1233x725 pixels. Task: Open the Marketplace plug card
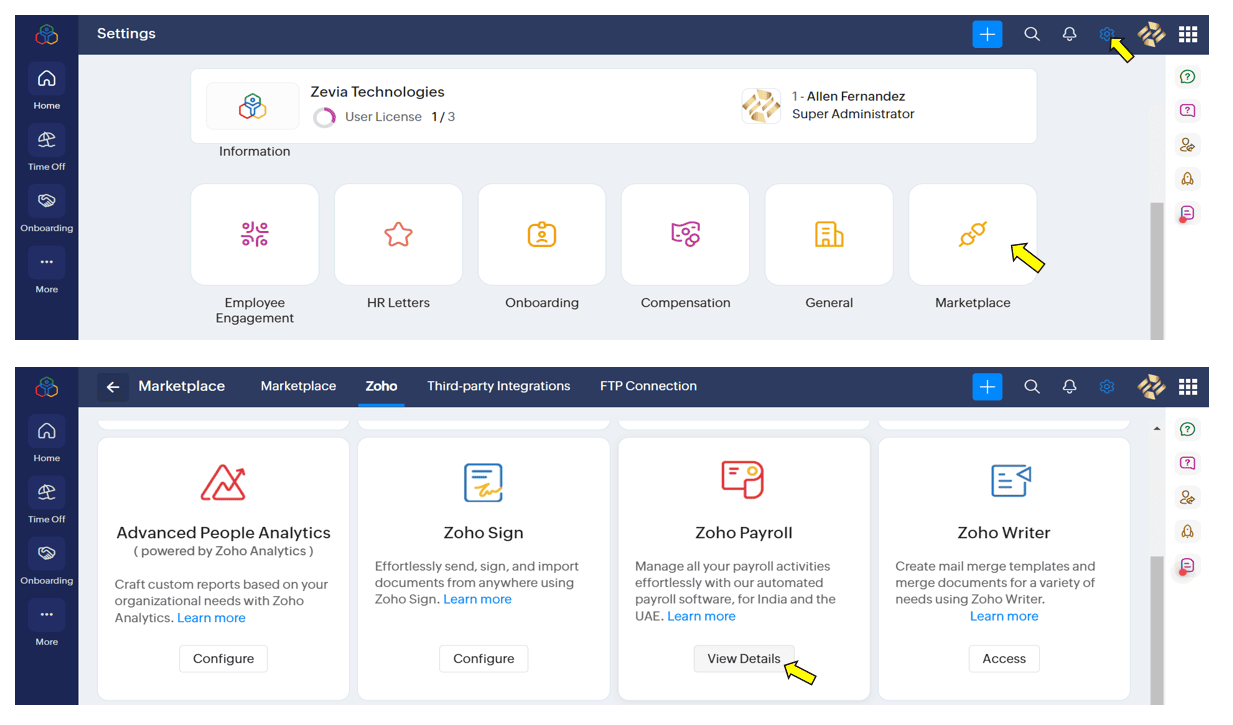click(973, 235)
